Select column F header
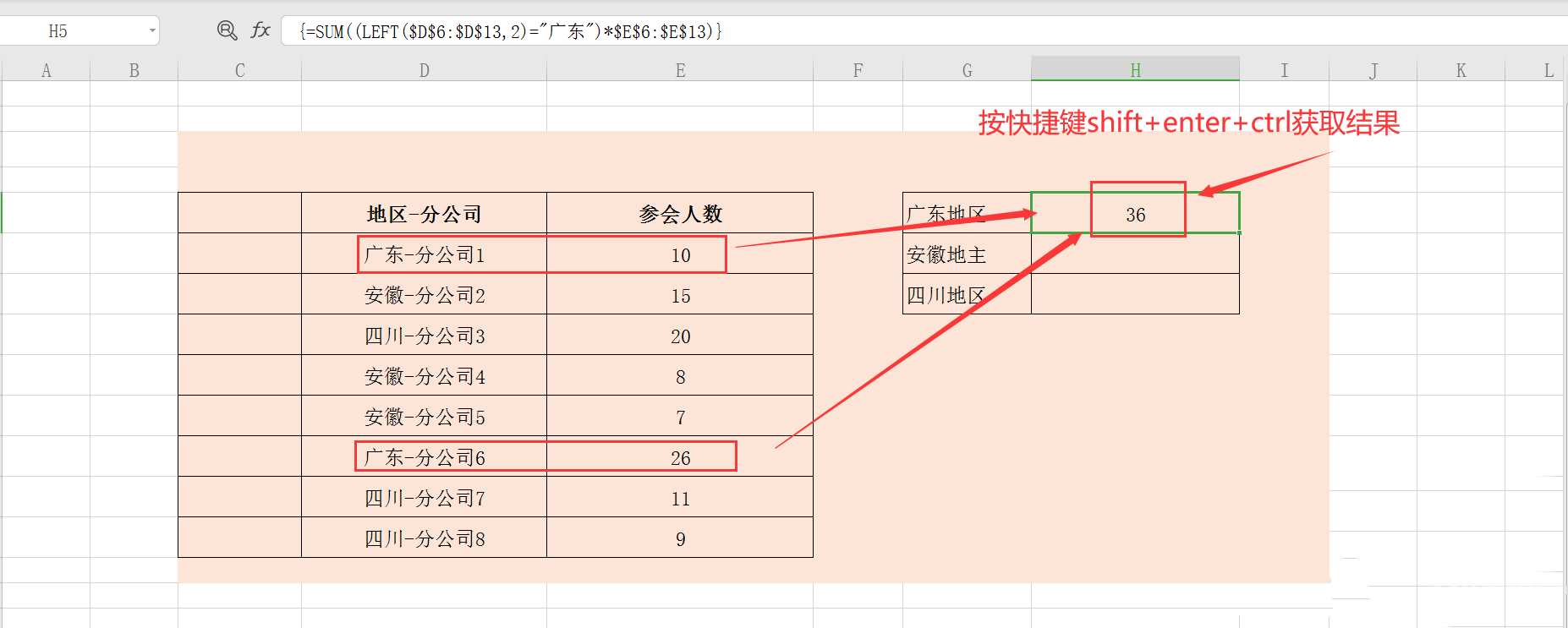The height and width of the screenshot is (628, 1568). [858, 71]
